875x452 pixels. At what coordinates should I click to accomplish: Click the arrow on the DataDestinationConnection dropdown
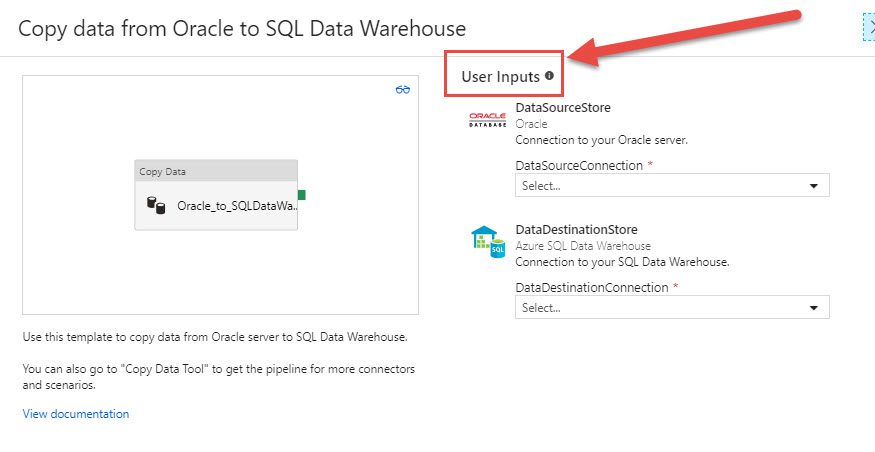click(x=814, y=308)
